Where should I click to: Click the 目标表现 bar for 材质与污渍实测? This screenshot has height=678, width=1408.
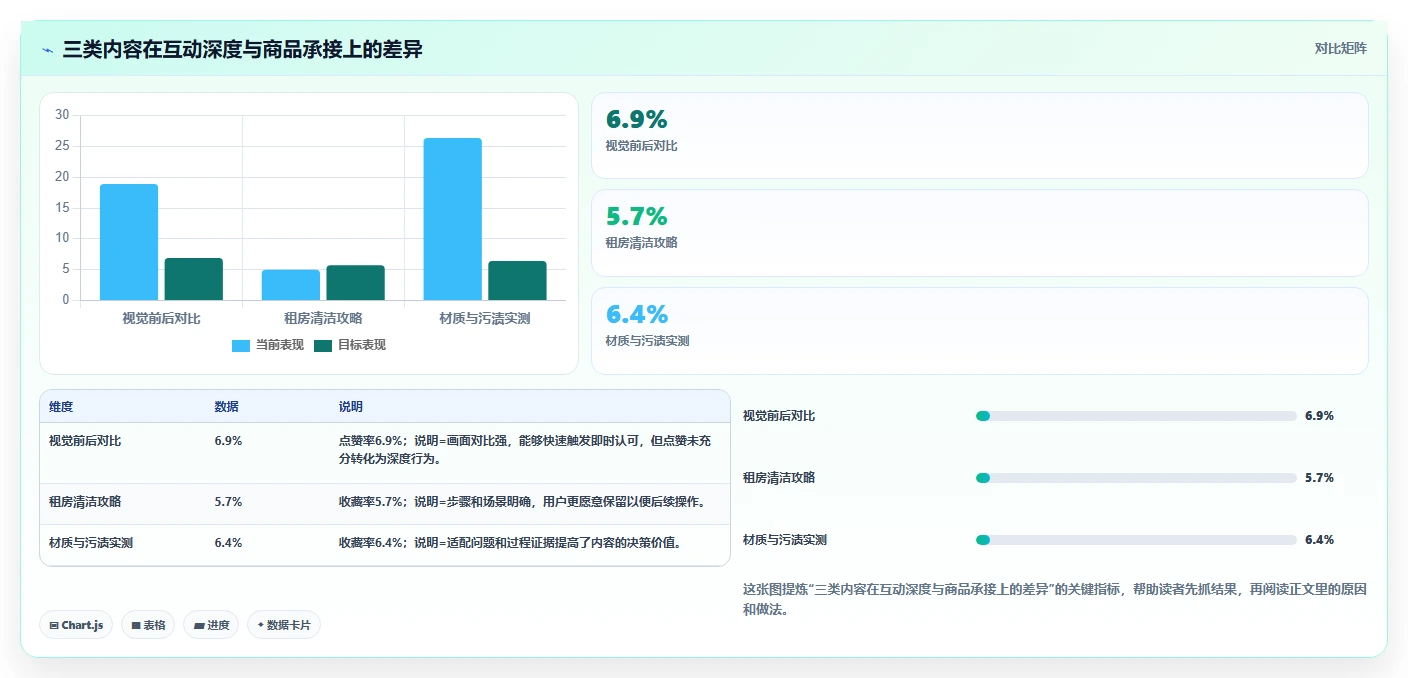pyautogui.click(x=518, y=281)
